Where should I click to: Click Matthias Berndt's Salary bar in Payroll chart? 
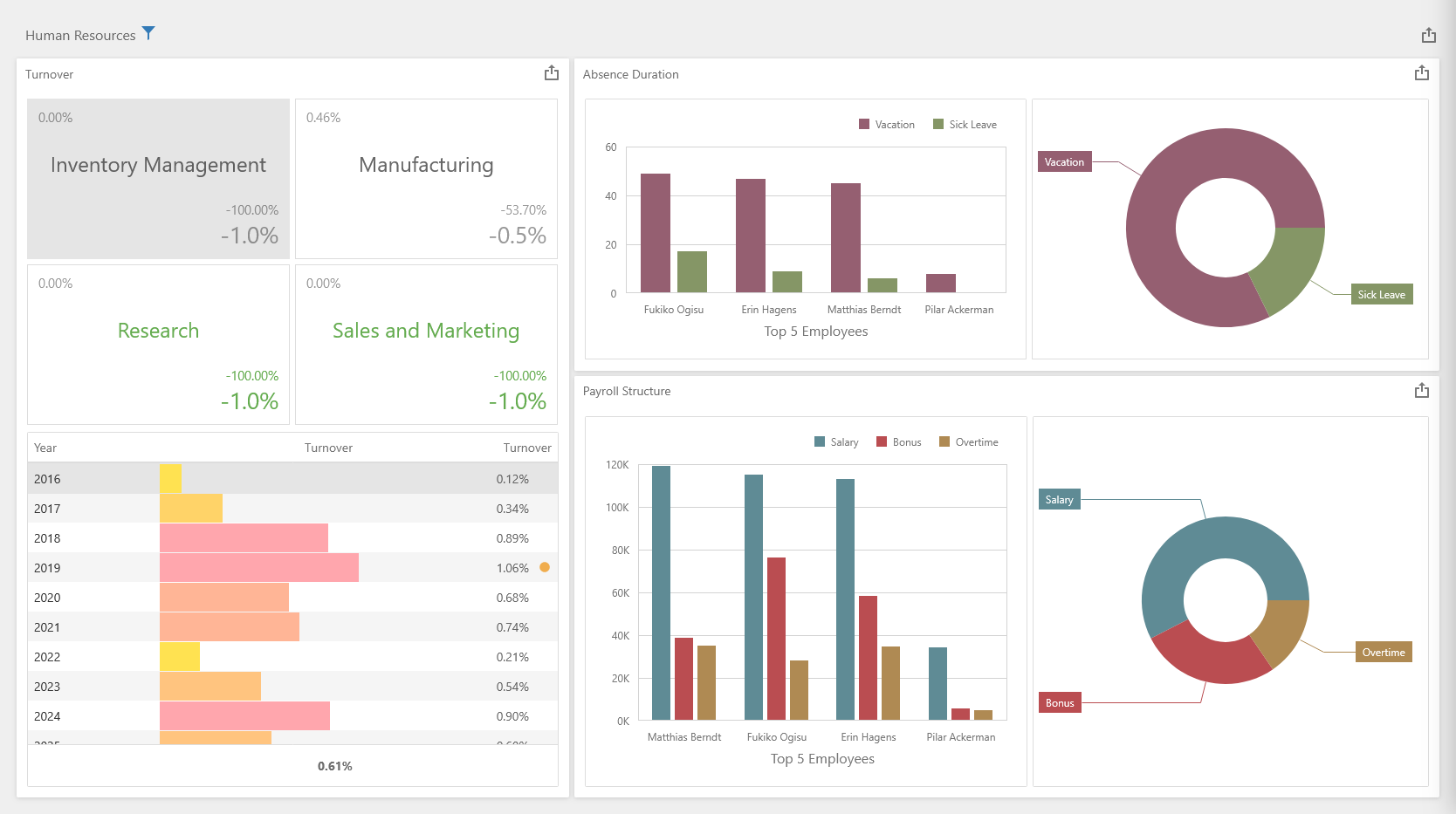661,593
